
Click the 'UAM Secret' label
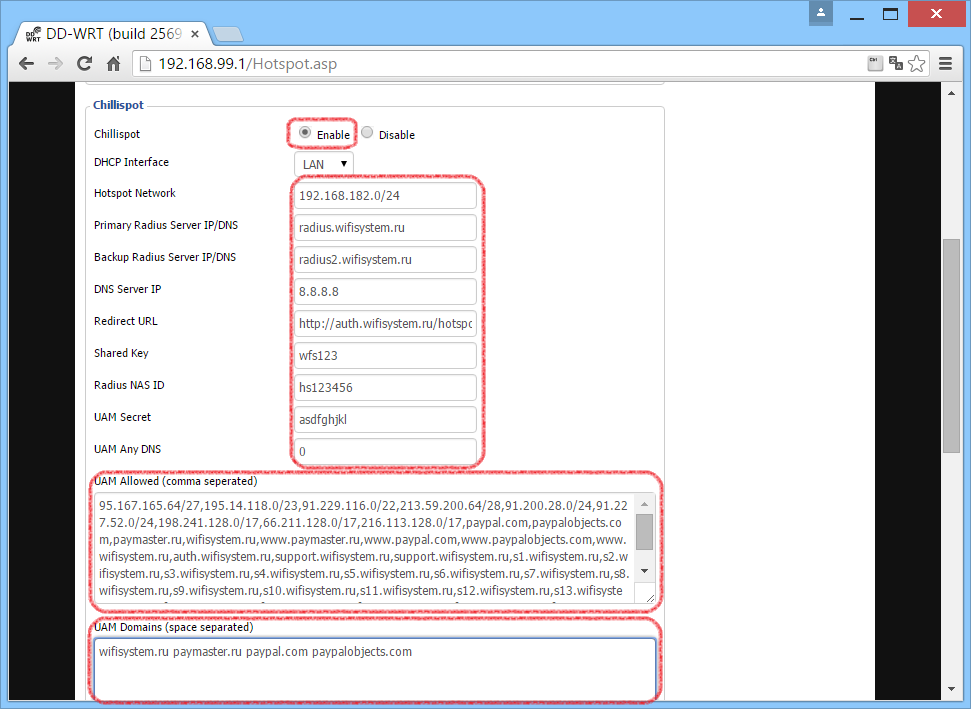pos(123,417)
